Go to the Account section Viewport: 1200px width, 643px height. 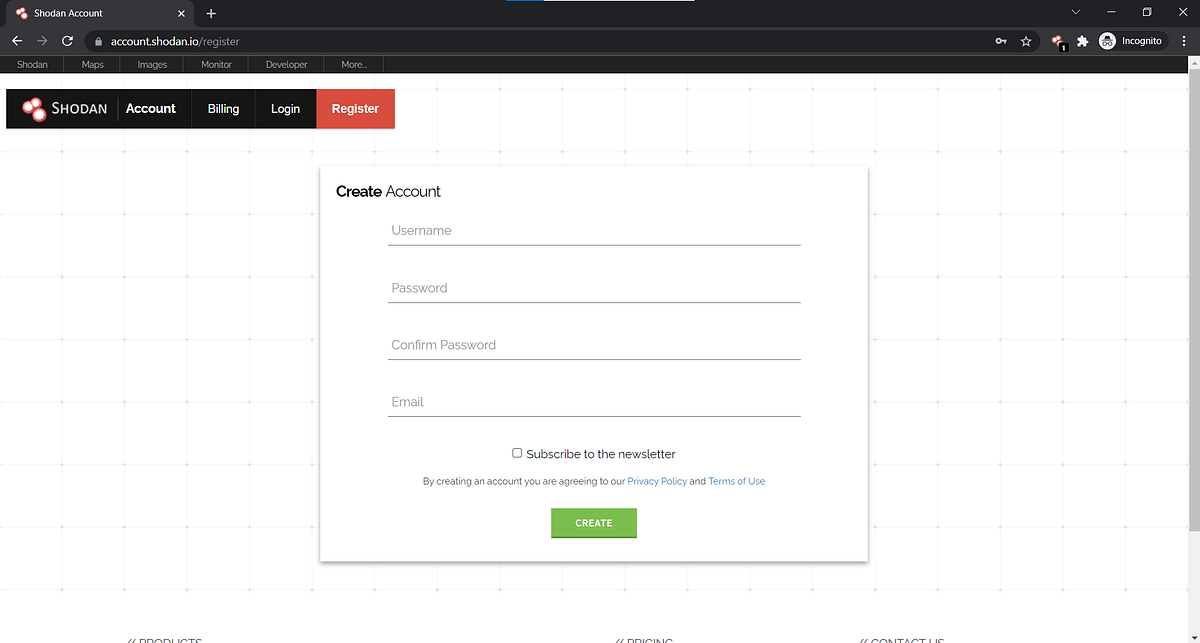pyautogui.click(x=151, y=109)
